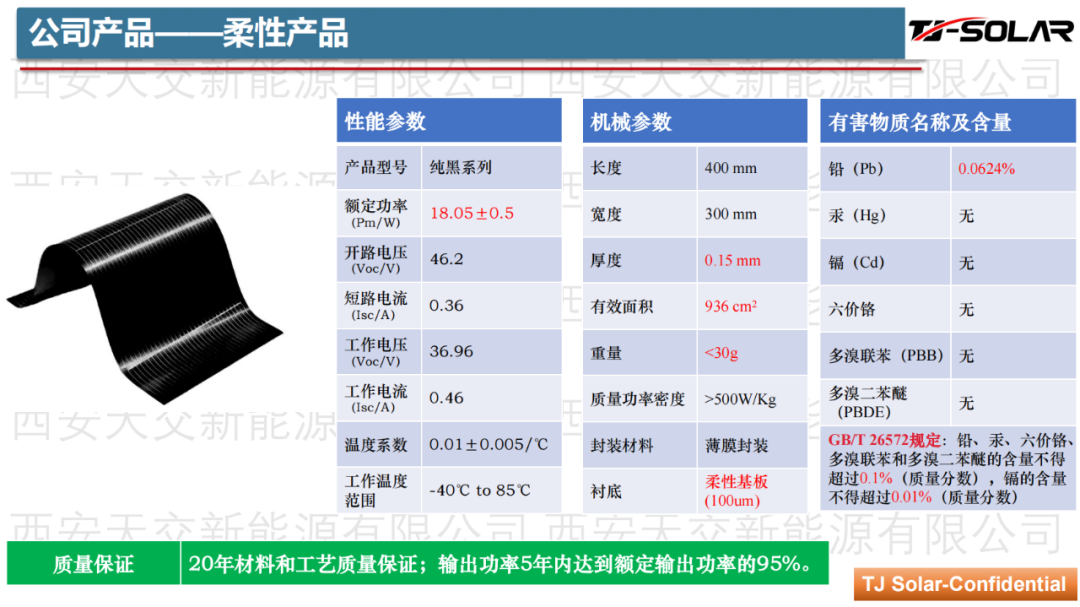The image size is (1080, 607).
Task: Click the 机械参数 table header
Action: point(631,122)
